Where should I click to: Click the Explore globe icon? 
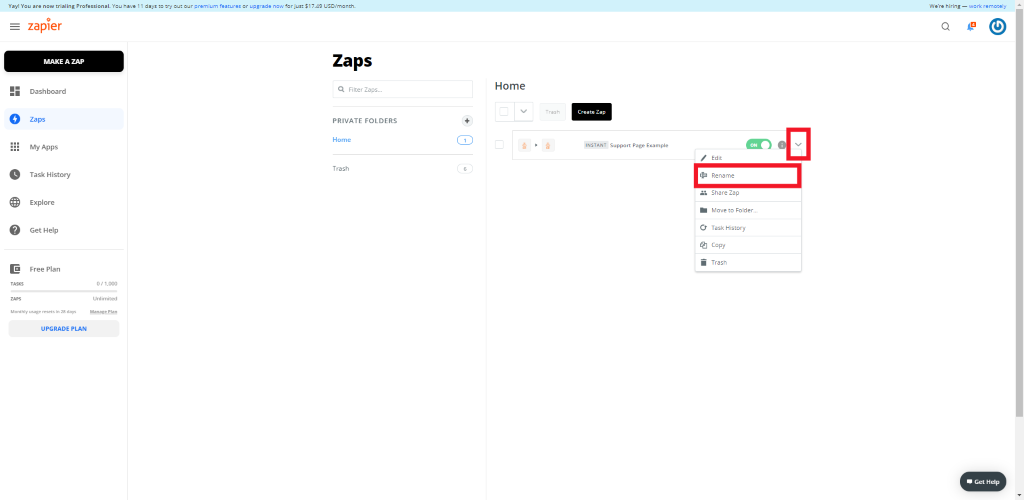coord(15,202)
